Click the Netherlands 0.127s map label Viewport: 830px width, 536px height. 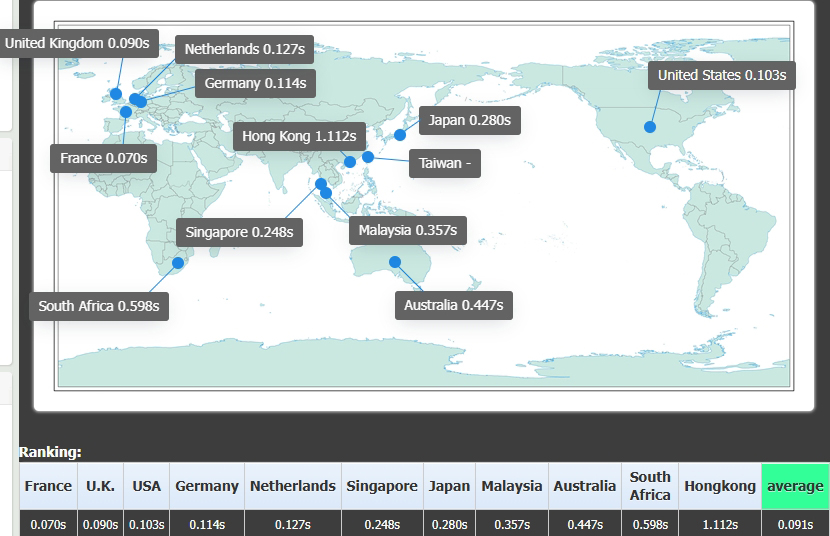tap(245, 48)
